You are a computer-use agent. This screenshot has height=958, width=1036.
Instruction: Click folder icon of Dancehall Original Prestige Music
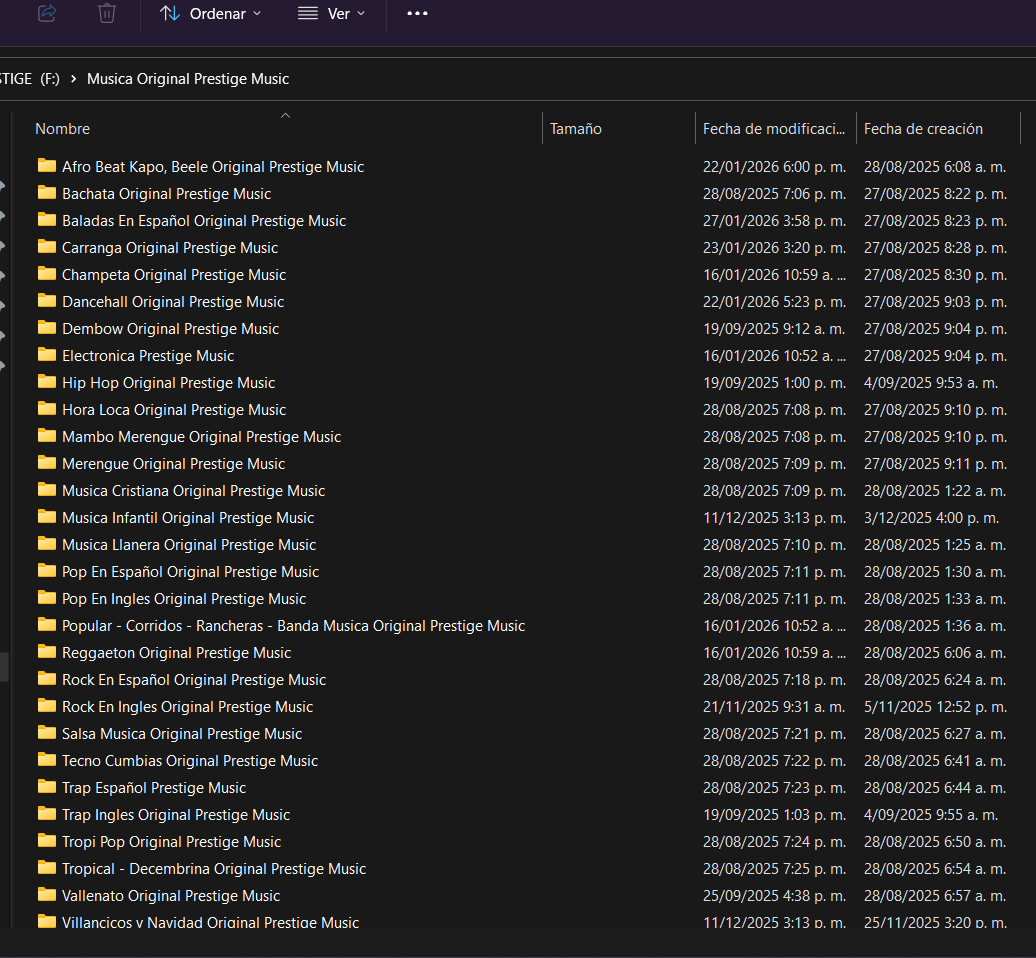pos(47,301)
